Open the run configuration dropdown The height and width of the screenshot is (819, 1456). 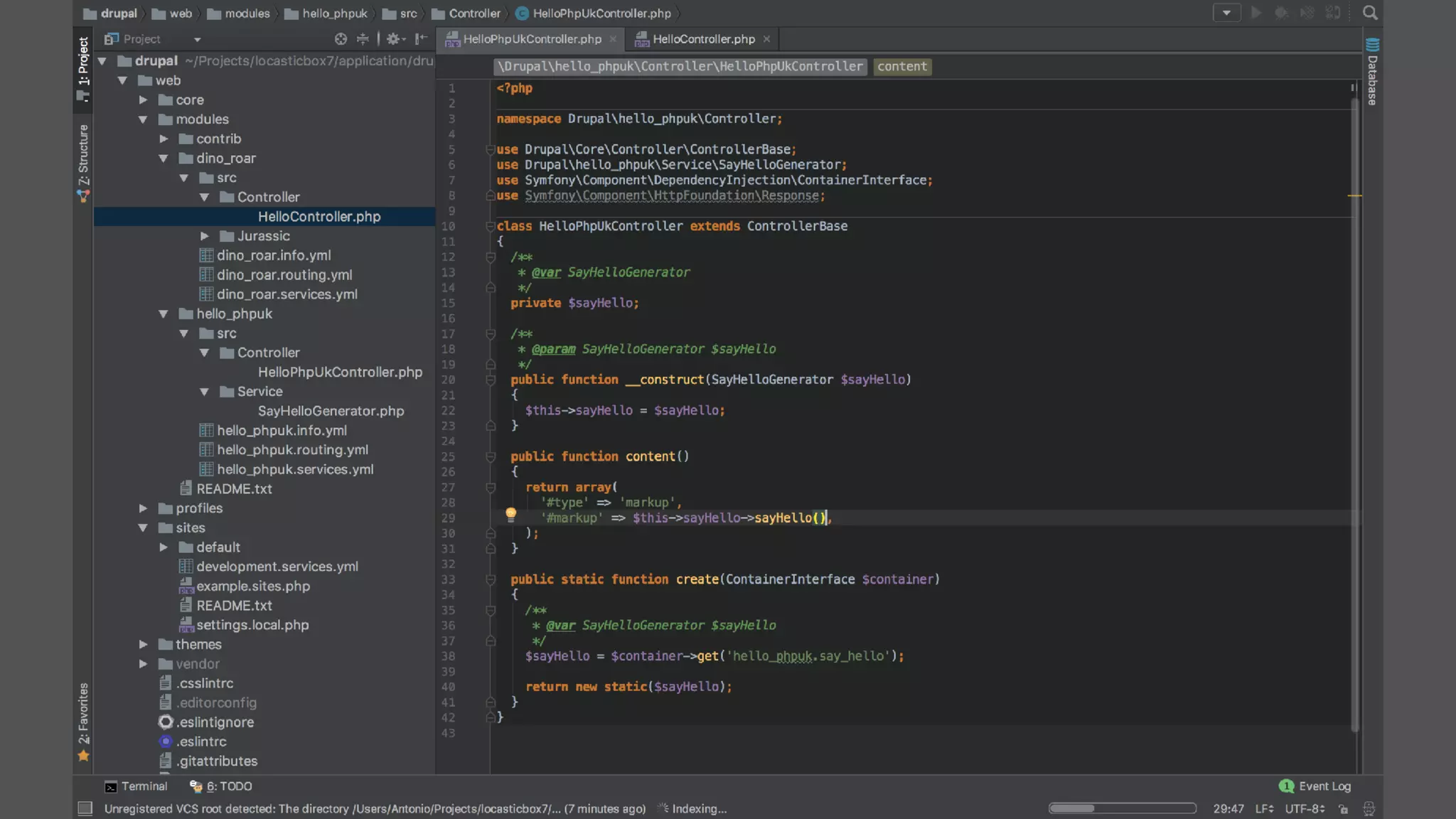[x=1226, y=13]
